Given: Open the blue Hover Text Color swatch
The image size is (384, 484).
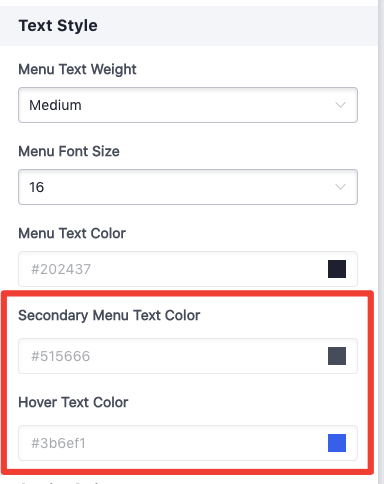Looking at the screenshot, I should pyautogui.click(x=337, y=443).
